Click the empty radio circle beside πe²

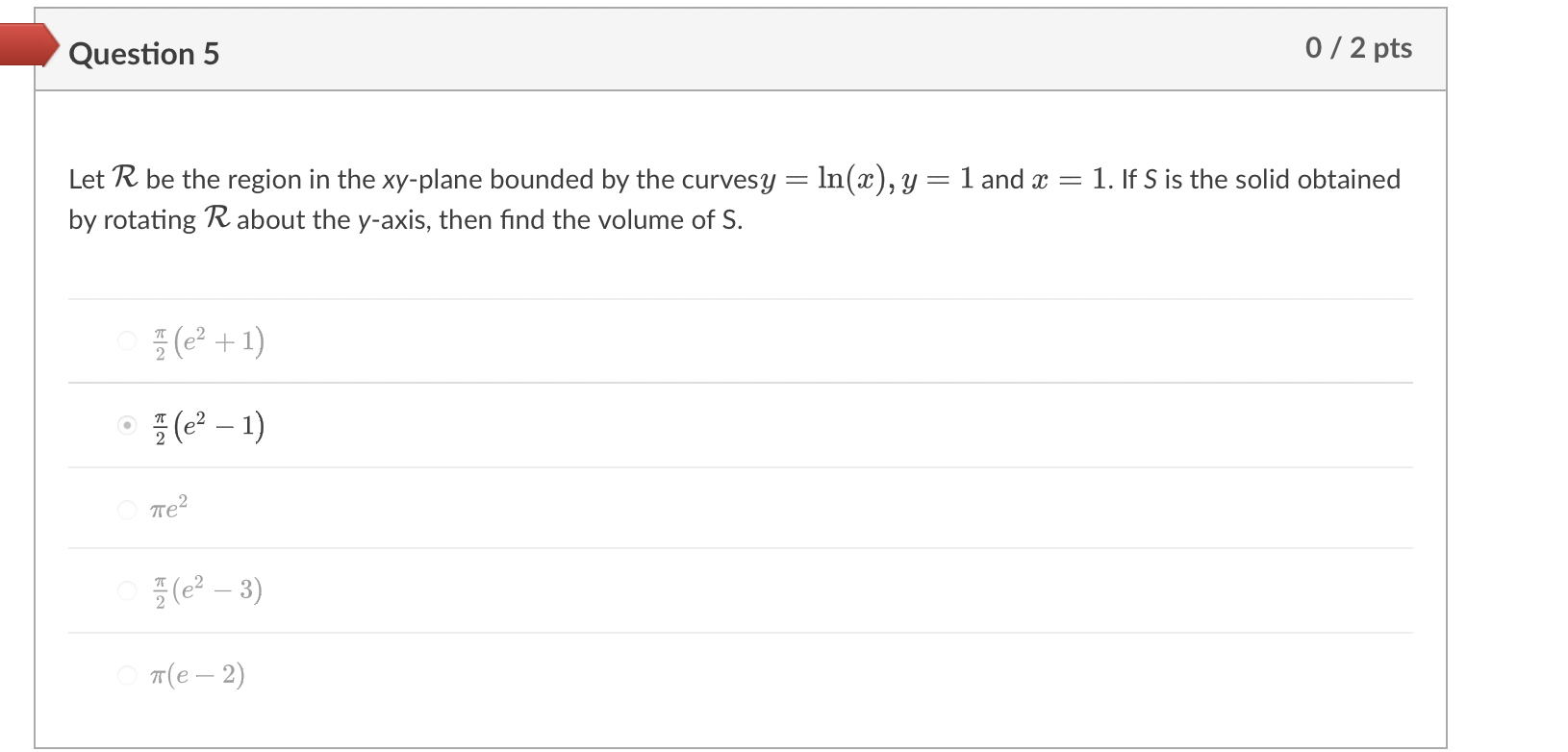click(128, 508)
